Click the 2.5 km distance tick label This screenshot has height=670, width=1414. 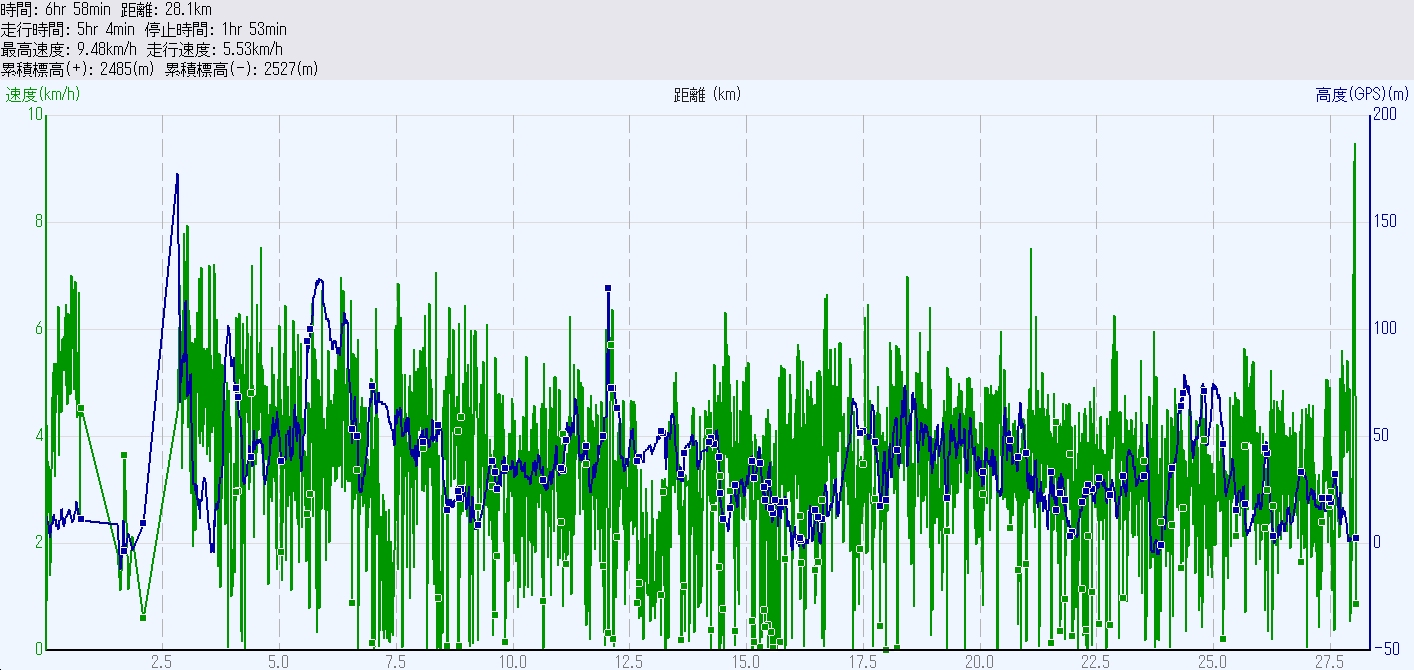[162, 661]
